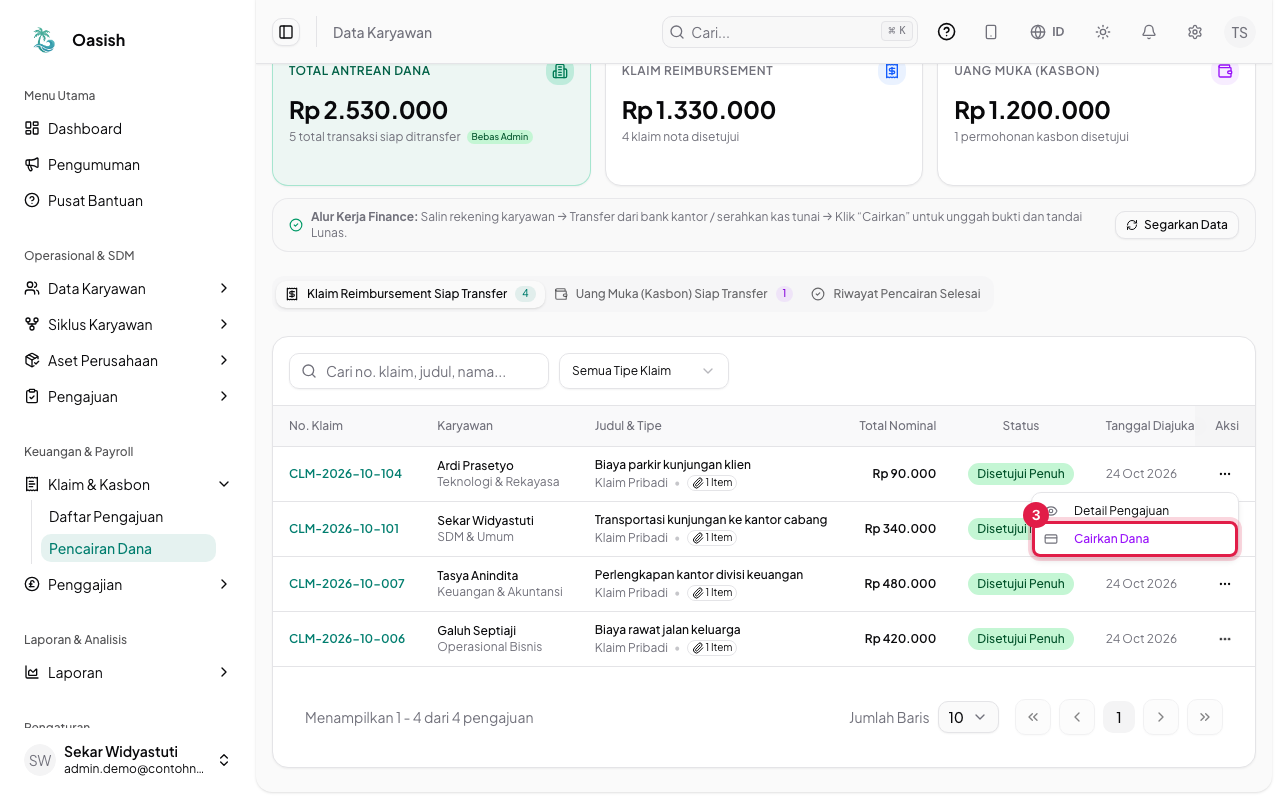1280x800 pixels.
Task: Expand Aset Perusahaan sidebar menu
Action: [128, 360]
